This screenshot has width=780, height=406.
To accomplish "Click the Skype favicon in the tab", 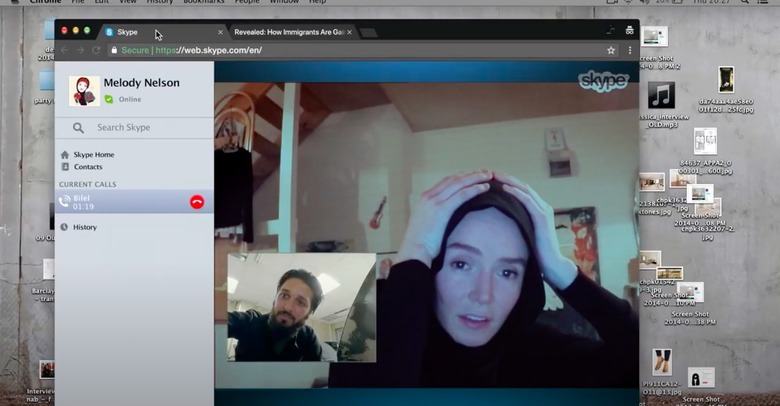I will tap(109, 32).
